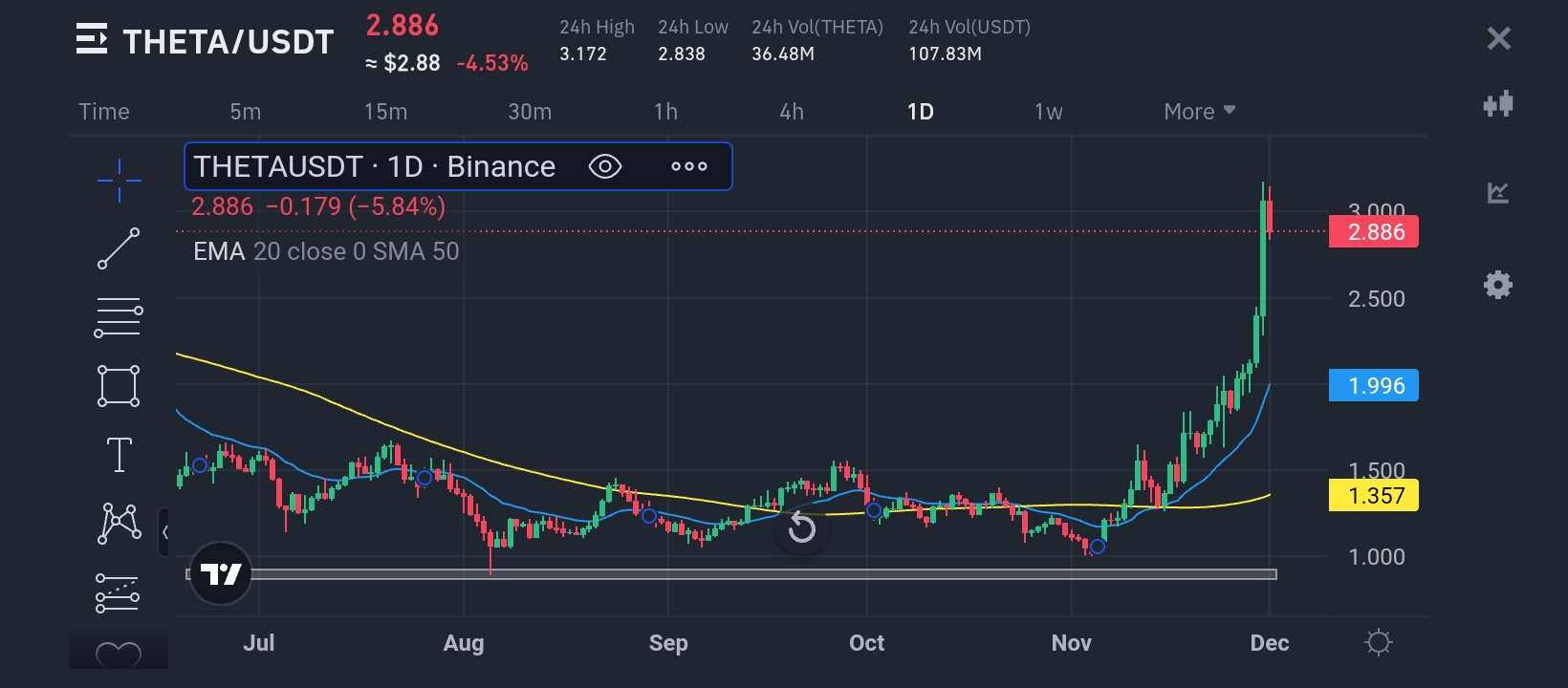1568x688 pixels.
Task: Select the 15m timeframe
Action: pos(385,112)
